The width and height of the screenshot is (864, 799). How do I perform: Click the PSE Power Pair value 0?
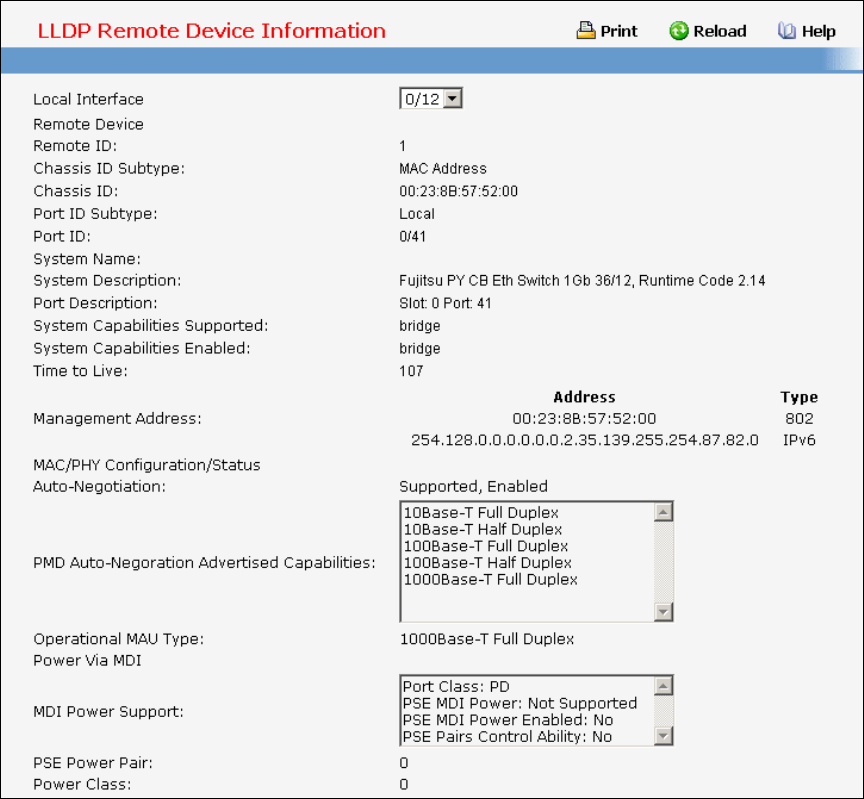pyautogui.click(x=404, y=763)
